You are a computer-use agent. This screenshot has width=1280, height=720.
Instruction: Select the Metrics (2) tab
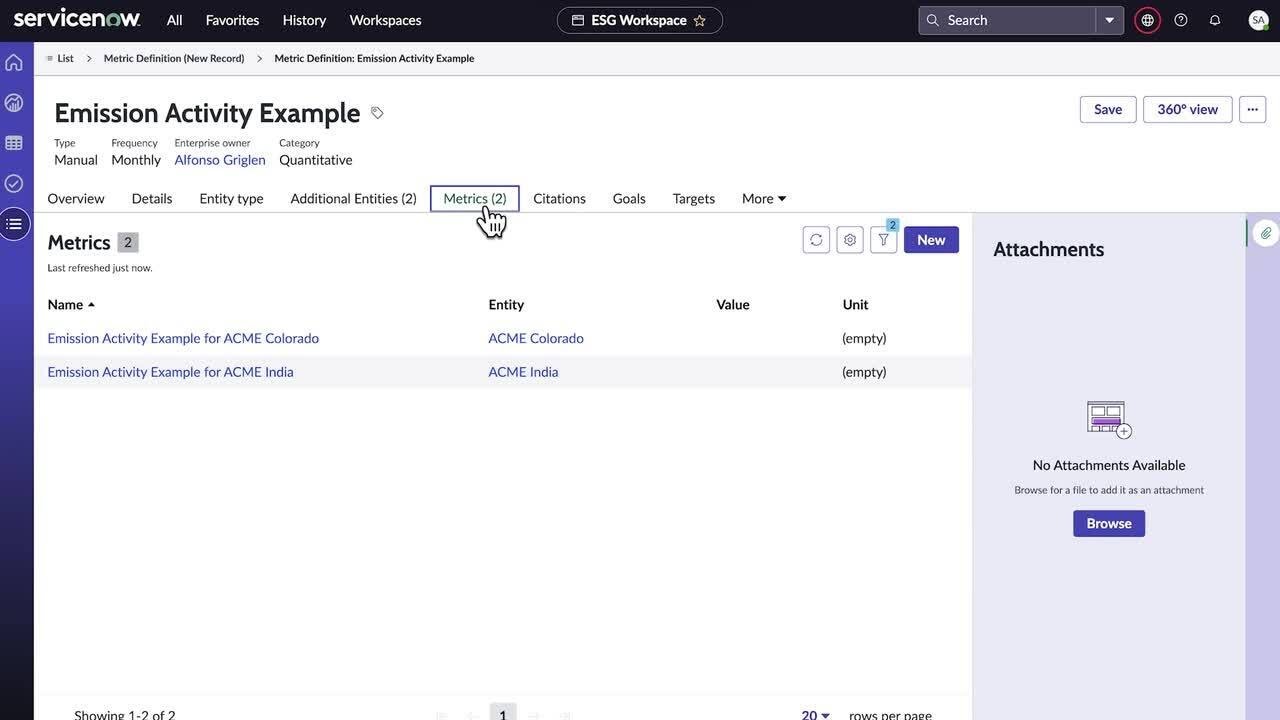(475, 198)
